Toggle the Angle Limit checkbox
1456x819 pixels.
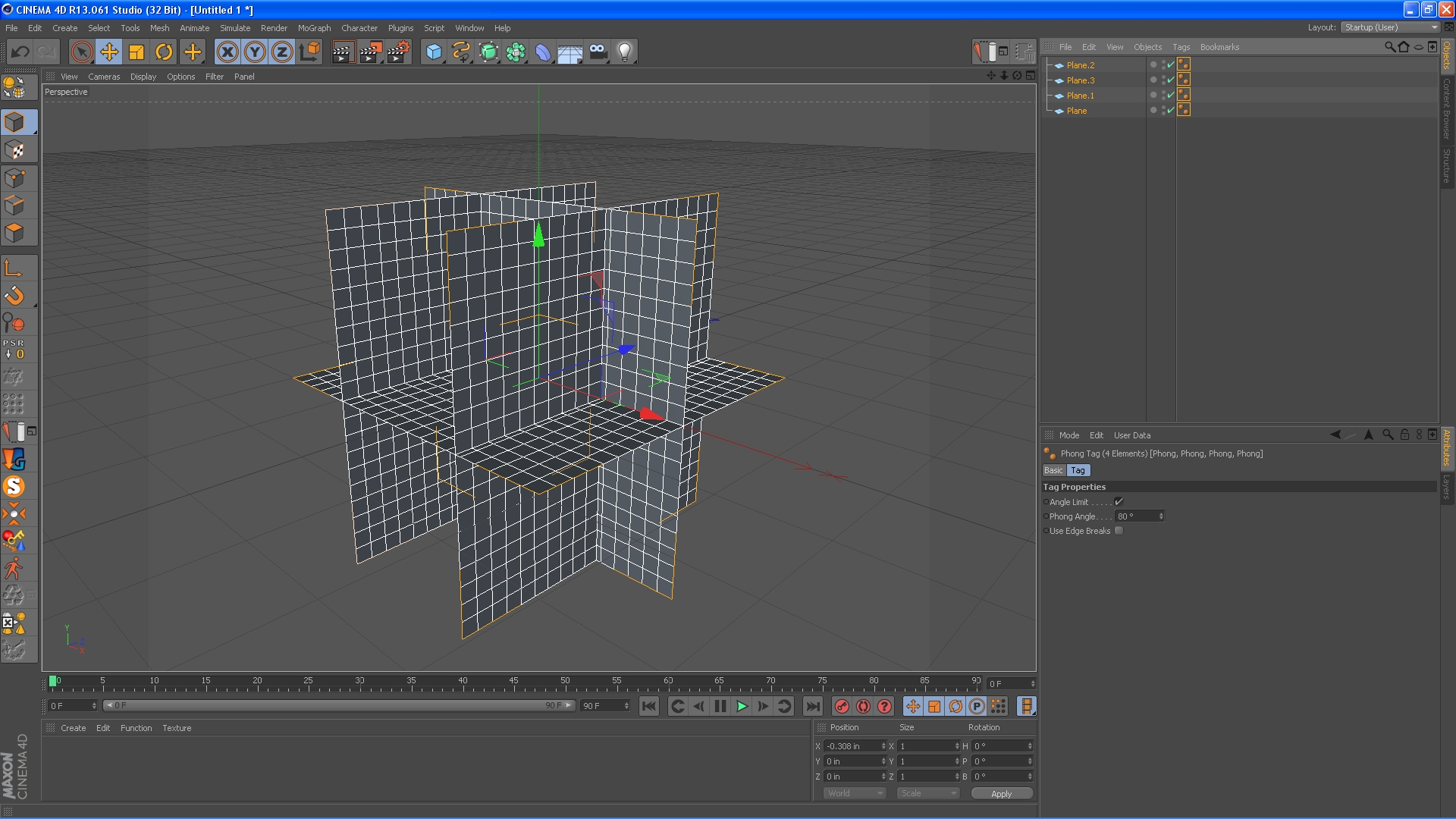(x=1119, y=502)
